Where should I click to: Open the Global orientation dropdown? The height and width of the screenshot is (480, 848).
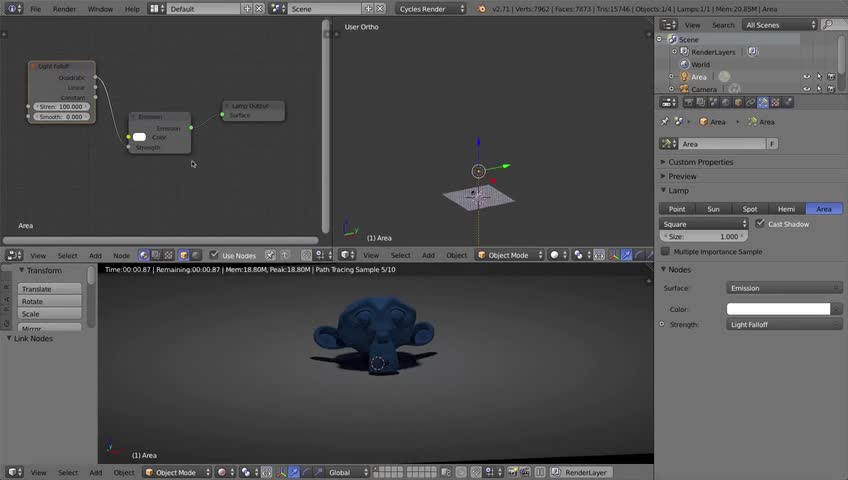349,472
